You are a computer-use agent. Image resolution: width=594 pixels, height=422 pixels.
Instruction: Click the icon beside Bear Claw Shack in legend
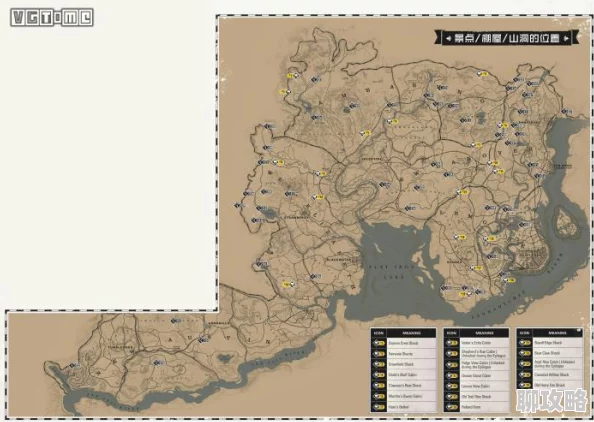coord(525,353)
